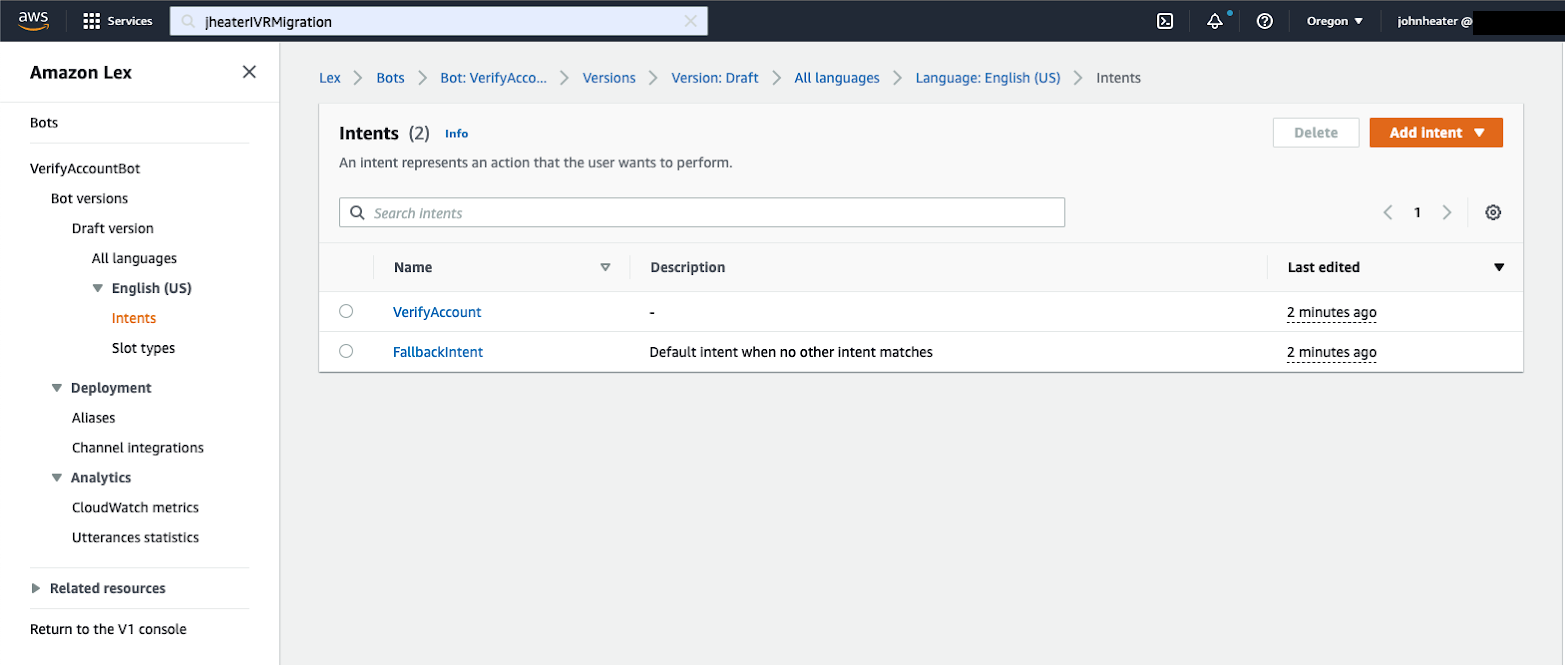Click the AWS logo home icon
This screenshot has height=665, width=1565.
(x=35, y=20)
